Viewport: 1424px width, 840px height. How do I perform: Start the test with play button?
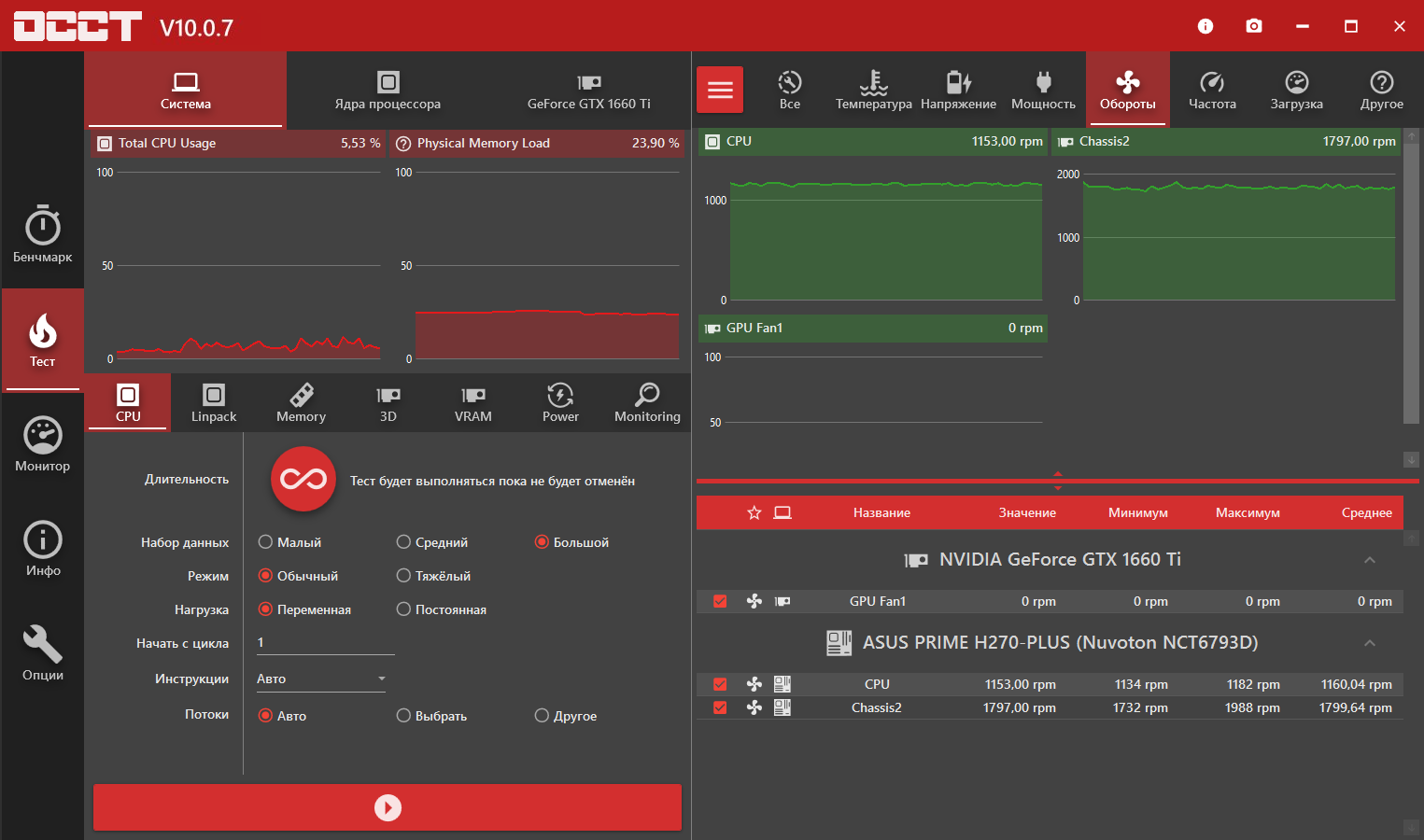pos(388,807)
